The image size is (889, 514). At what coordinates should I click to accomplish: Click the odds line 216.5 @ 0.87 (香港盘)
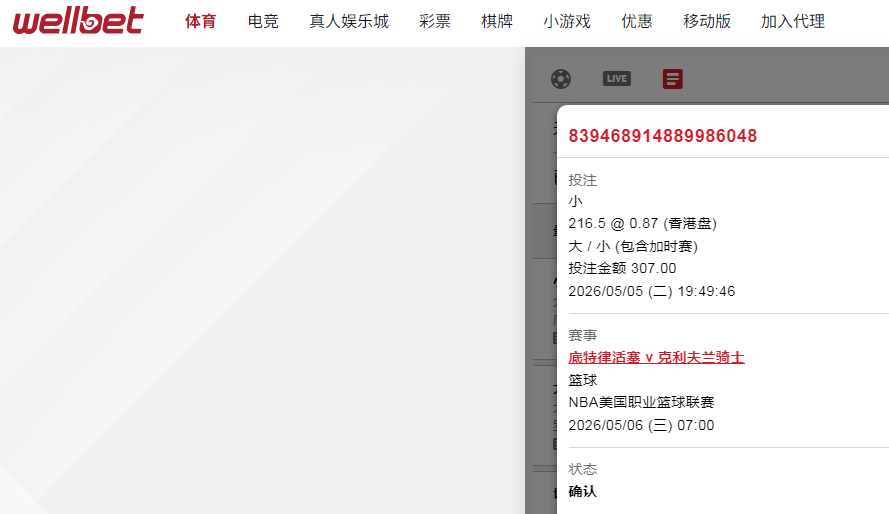(x=642, y=223)
